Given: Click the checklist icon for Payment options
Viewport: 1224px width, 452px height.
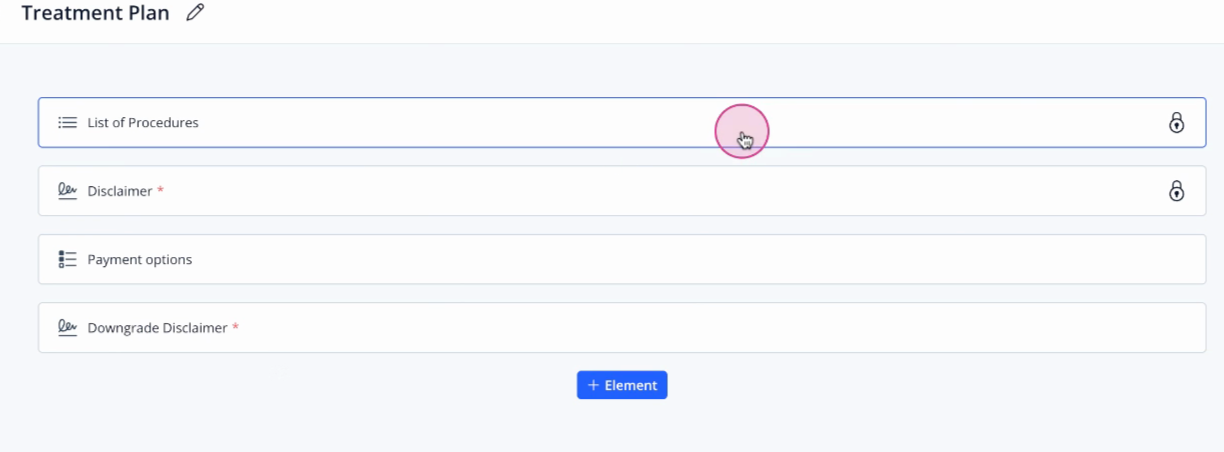Looking at the screenshot, I should pyautogui.click(x=67, y=259).
